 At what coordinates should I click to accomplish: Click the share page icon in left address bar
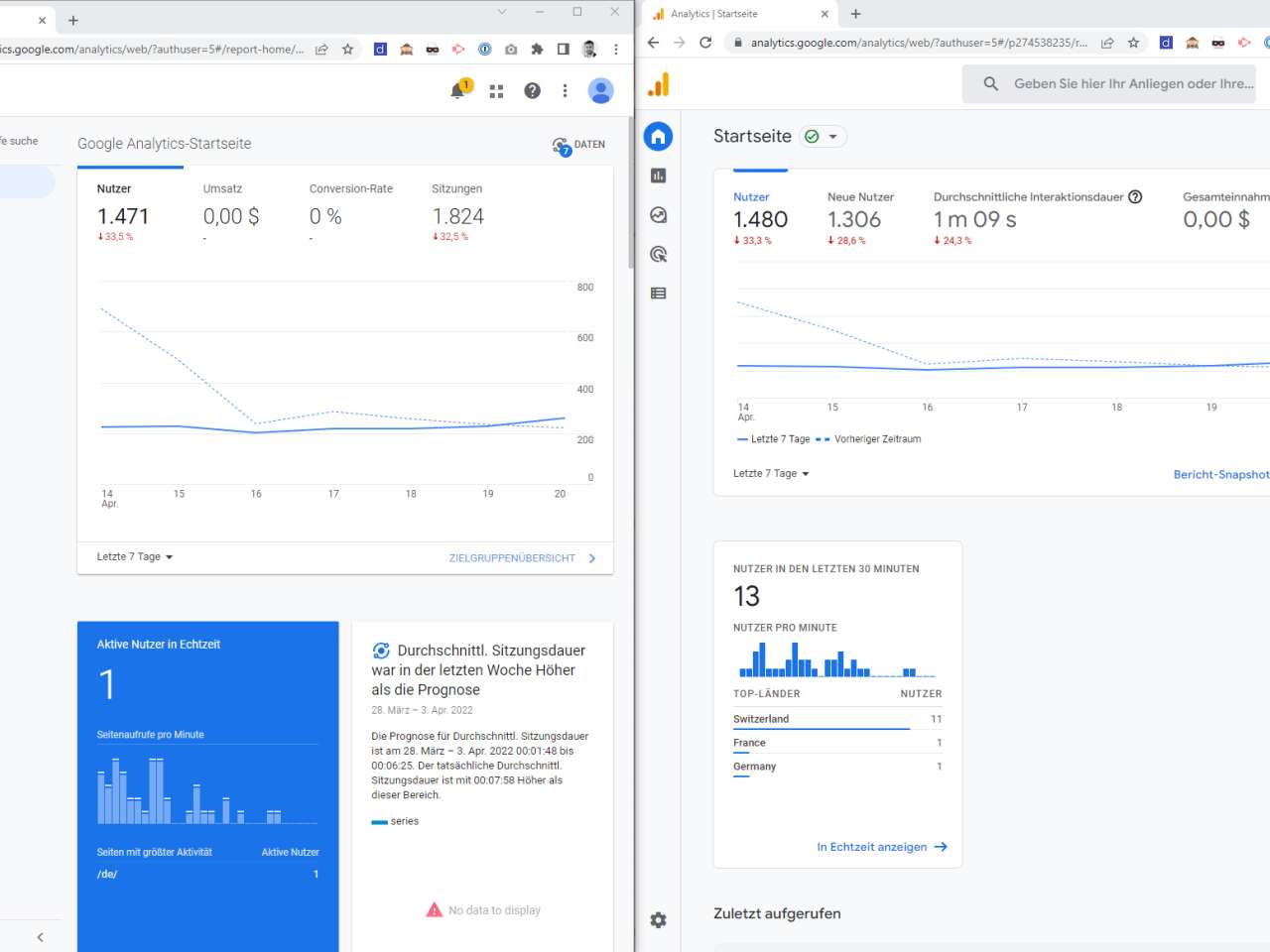click(x=321, y=49)
